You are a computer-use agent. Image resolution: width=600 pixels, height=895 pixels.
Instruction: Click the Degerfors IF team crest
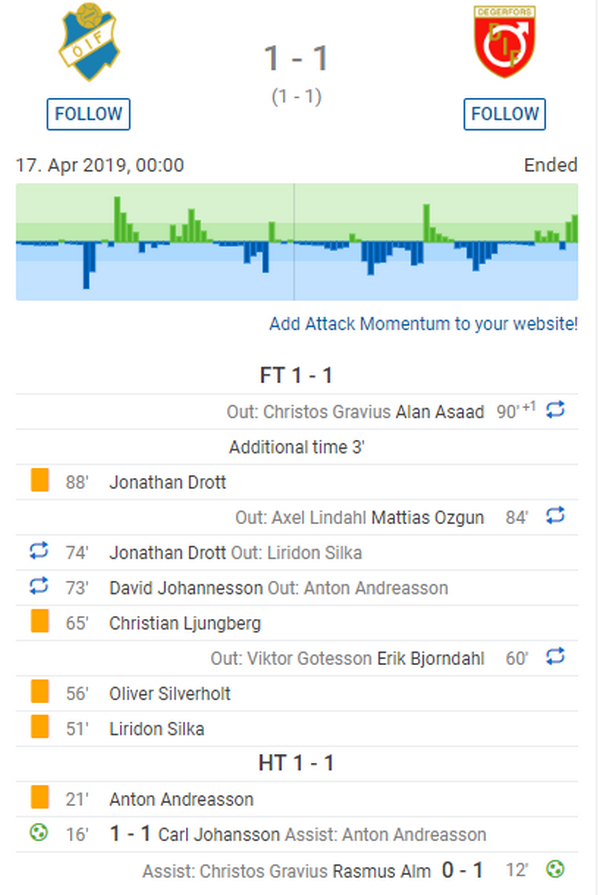(505, 41)
